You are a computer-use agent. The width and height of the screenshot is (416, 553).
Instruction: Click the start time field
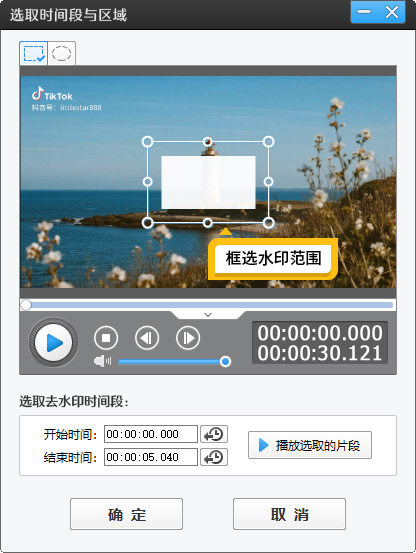pos(151,434)
